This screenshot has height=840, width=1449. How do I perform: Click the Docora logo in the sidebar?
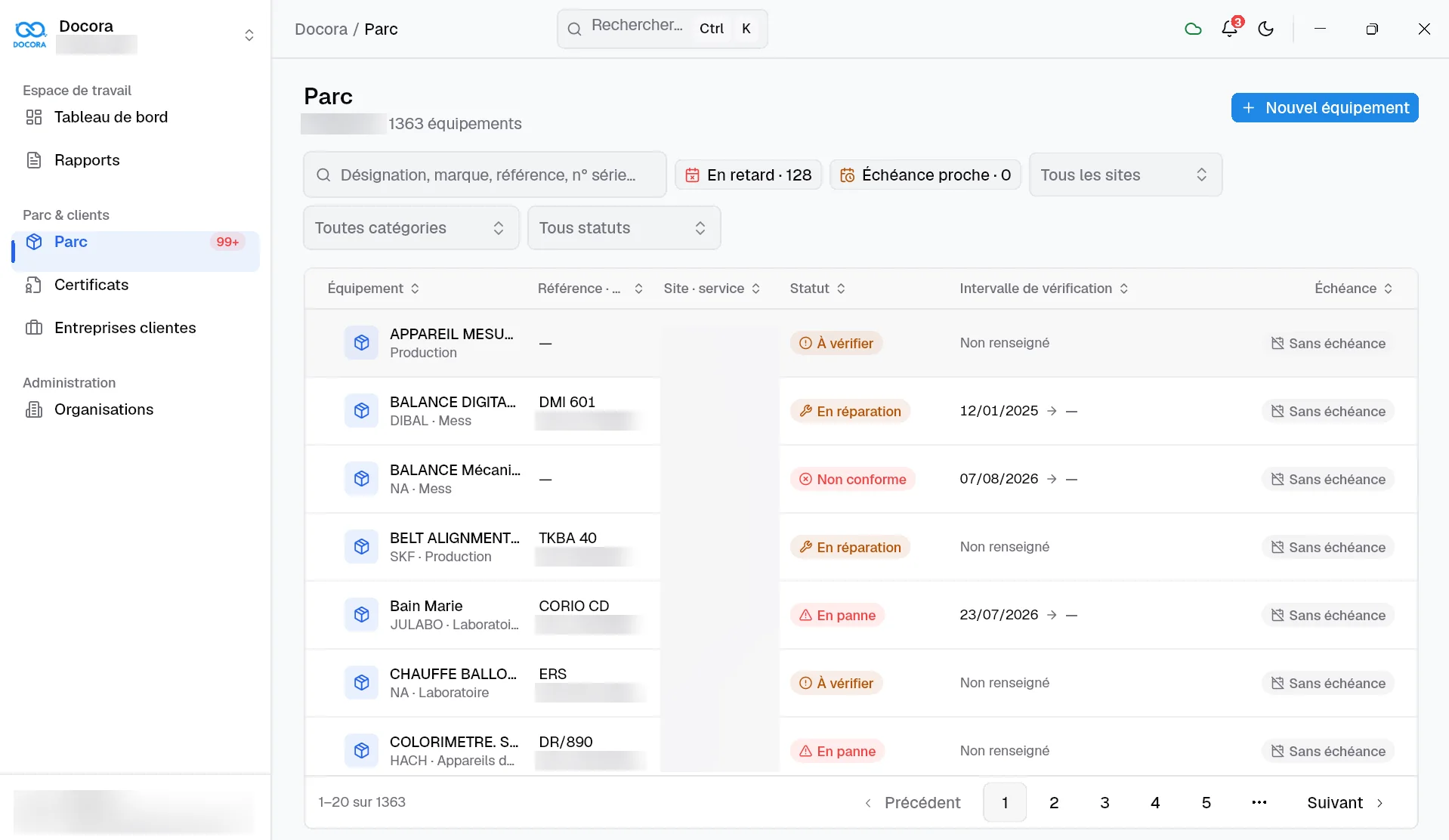[x=30, y=34]
